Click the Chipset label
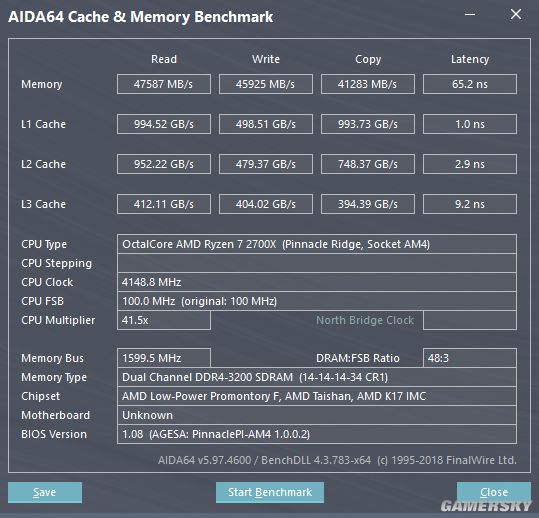The width and height of the screenshot is (539, 518). click(x=41, y=396)
